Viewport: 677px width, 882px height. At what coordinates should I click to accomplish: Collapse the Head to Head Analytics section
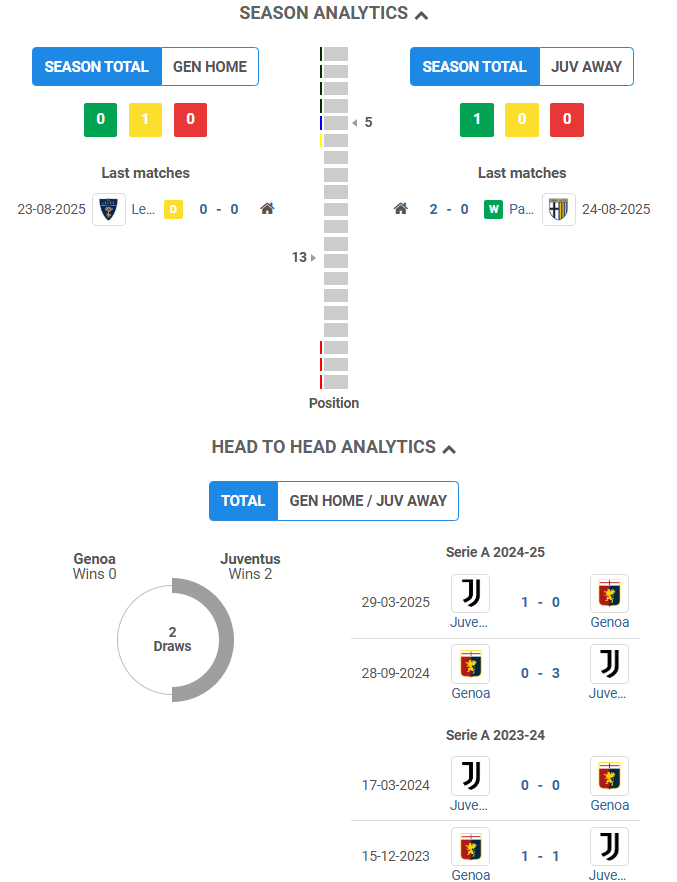point(449,449)
